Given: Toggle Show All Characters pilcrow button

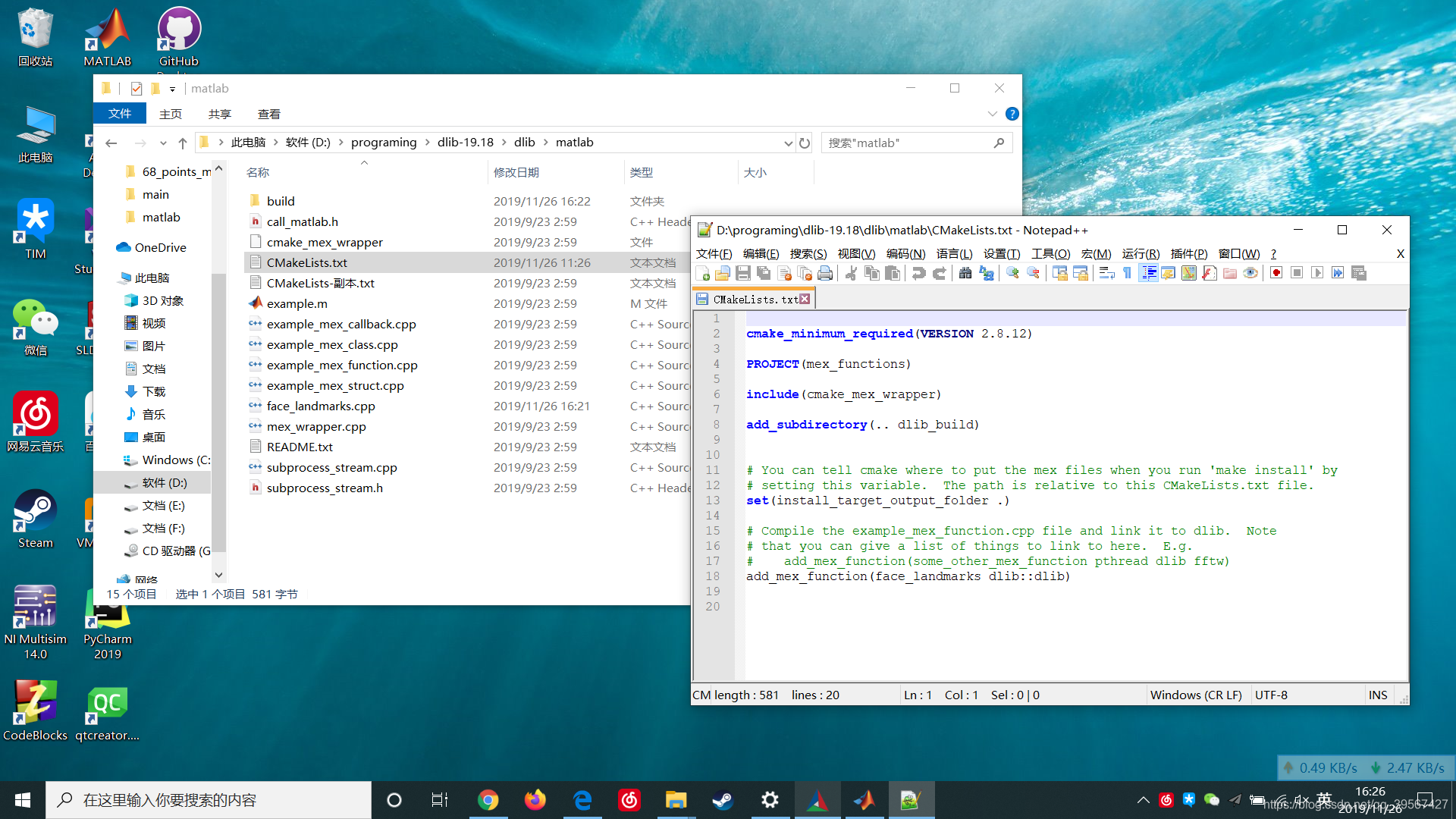Looking at the screenshot, I should point(1128,273).
